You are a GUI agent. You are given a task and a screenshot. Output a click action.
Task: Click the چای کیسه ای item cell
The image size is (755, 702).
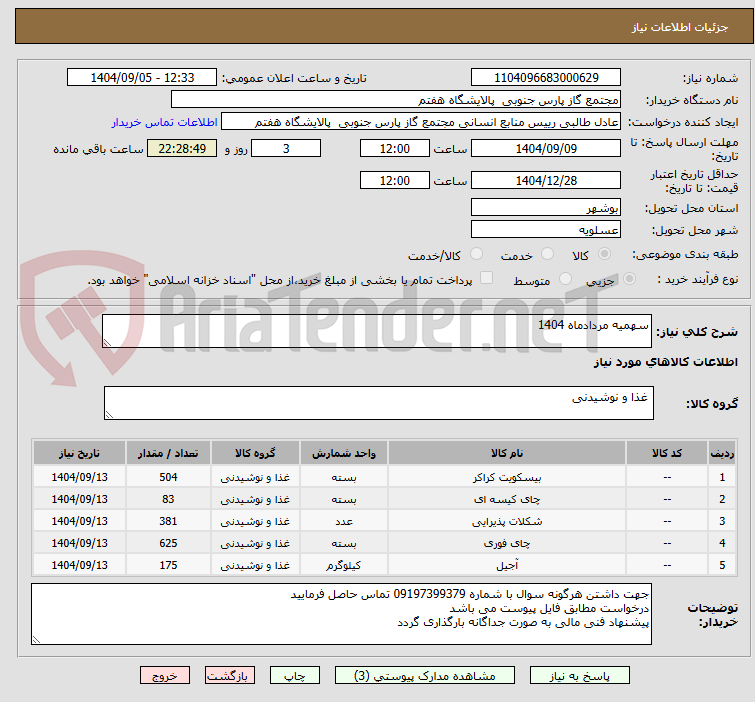point(507,499)
